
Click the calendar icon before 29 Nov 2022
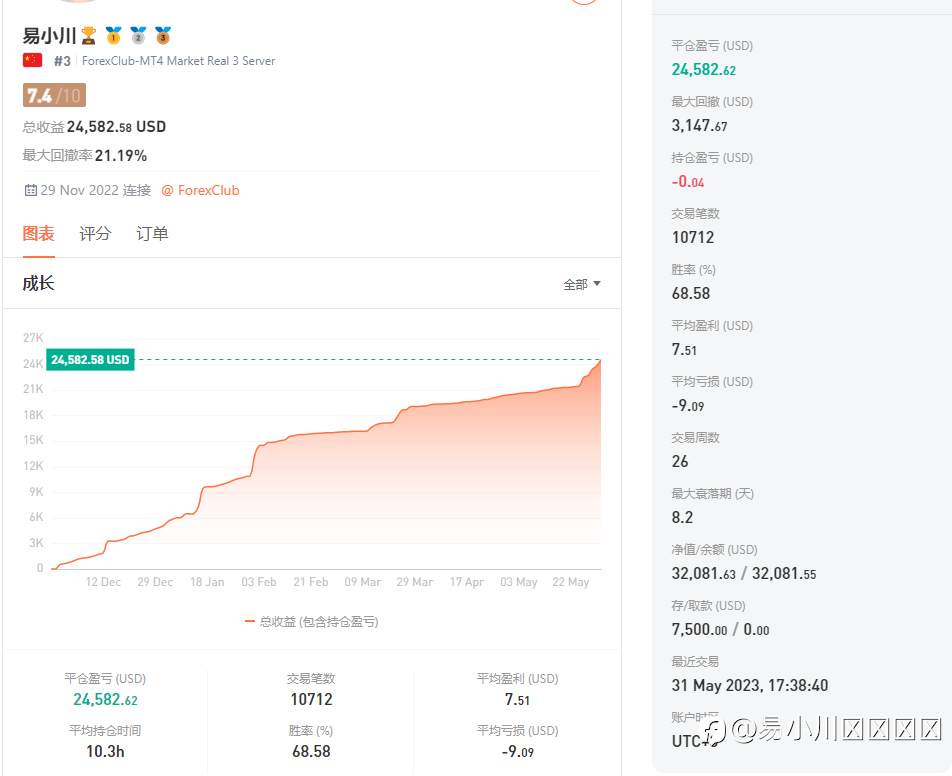pyautogui.click(x=30, y=190)
